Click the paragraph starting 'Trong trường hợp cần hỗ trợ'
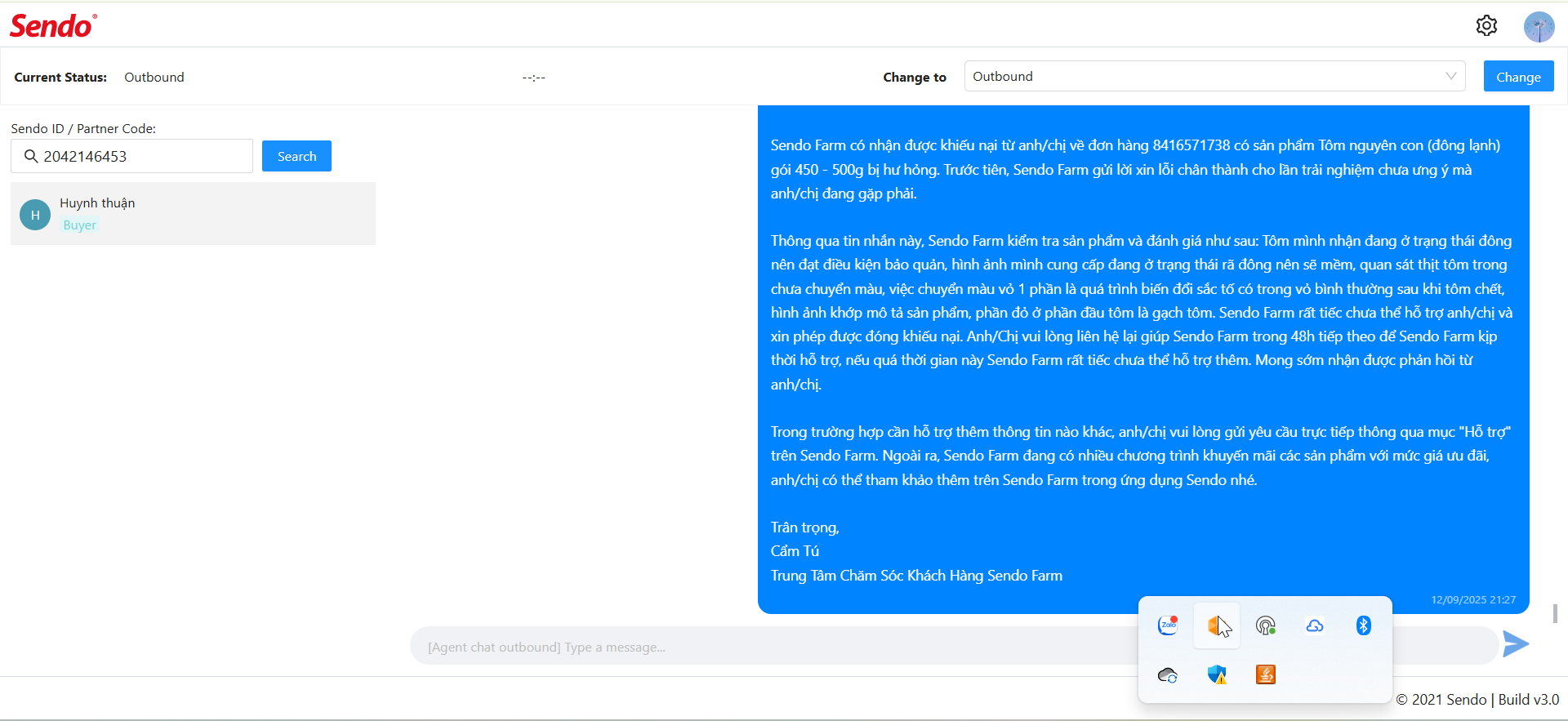Screen dimensions: 1568x721 (x=1141, y=456)
